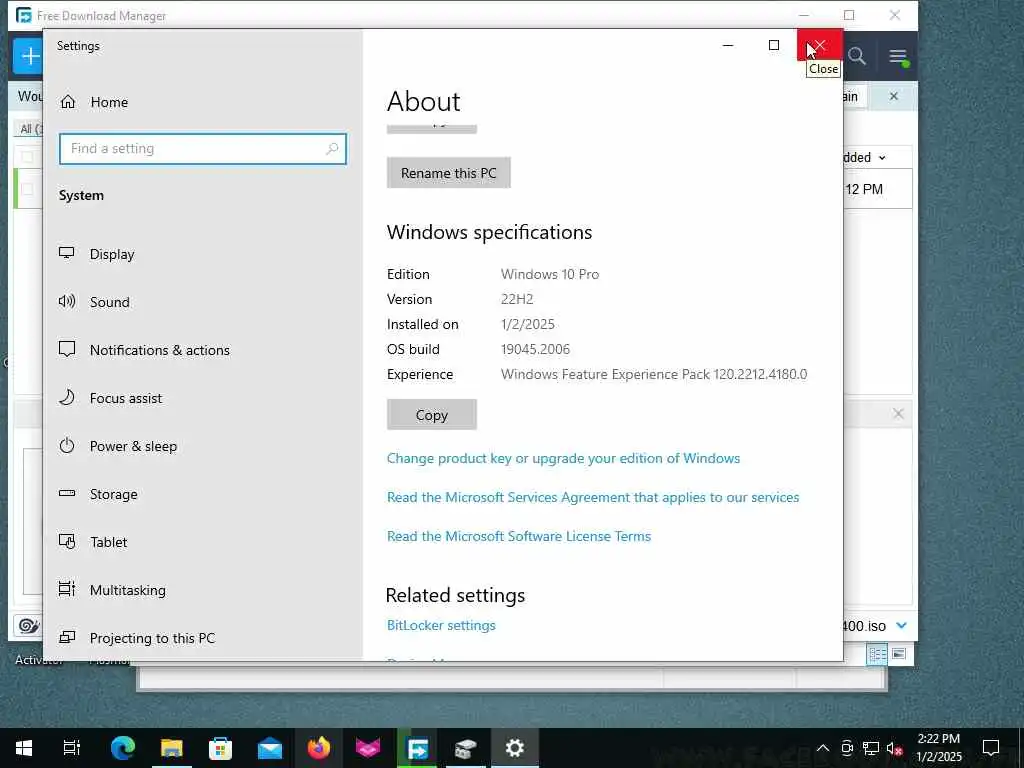Switch to Free Download Manager taskbar icon
1024x768 pixels.
pos(417,748)
